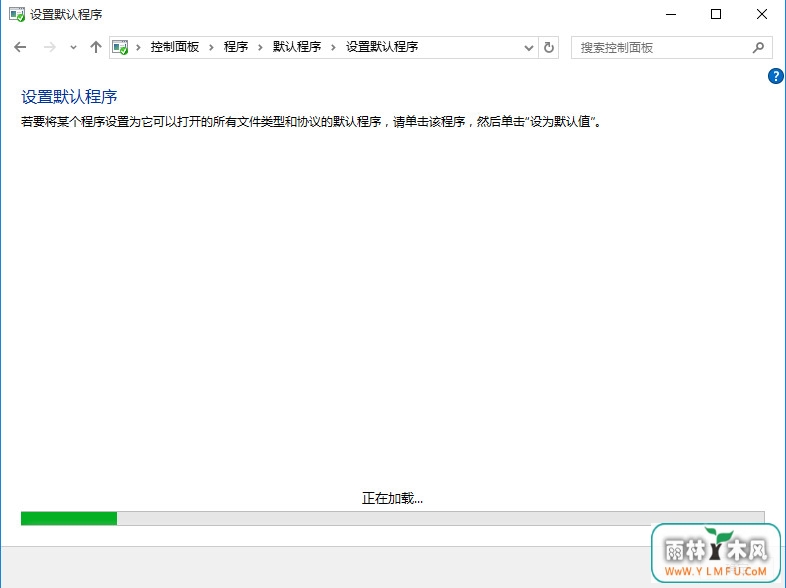Viewport: 786px width, 588px height.
Task: Expand the chevron after 控制面板
Action: 211,48
